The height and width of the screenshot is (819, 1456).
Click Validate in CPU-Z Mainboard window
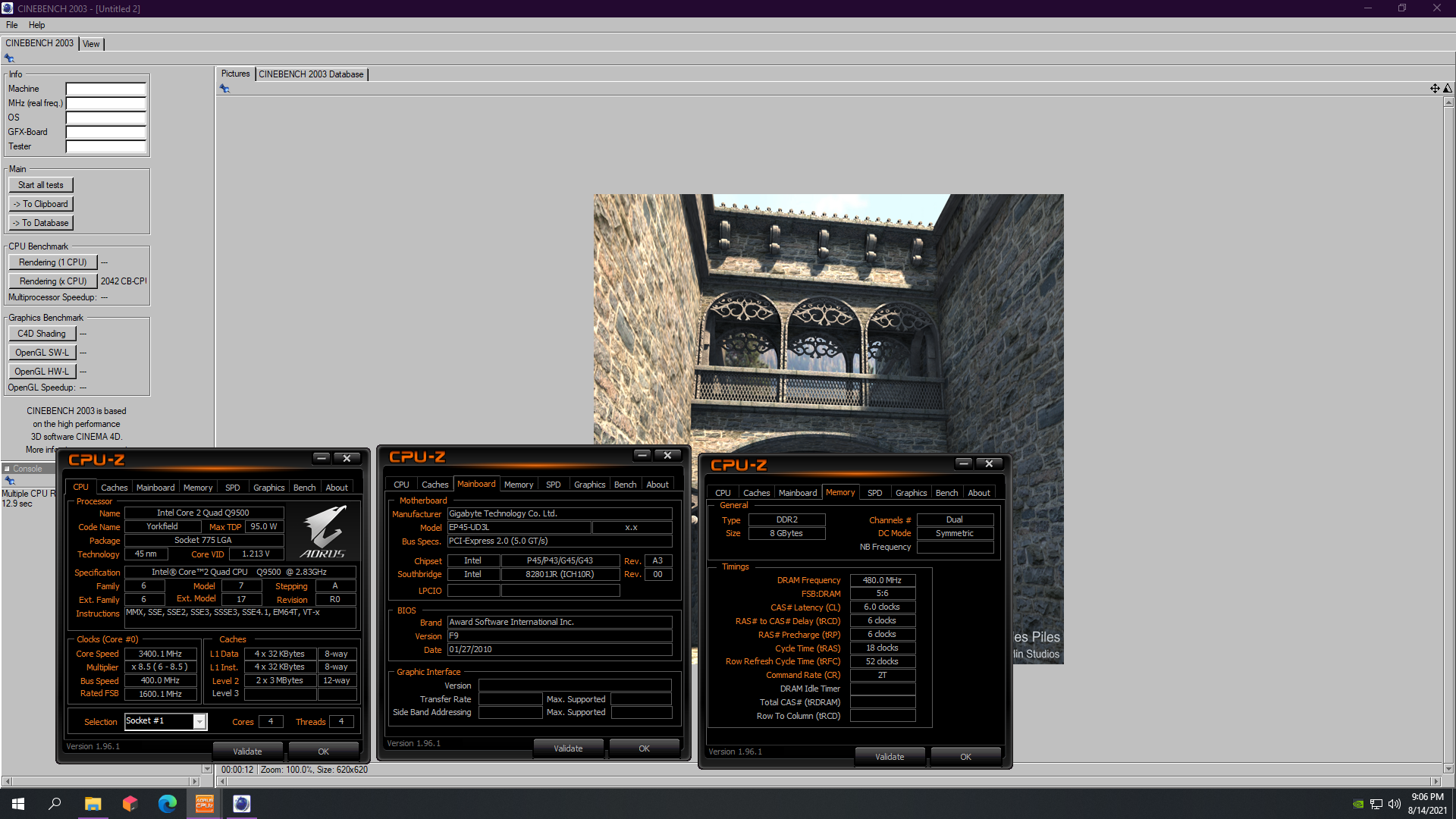(568, 748)
